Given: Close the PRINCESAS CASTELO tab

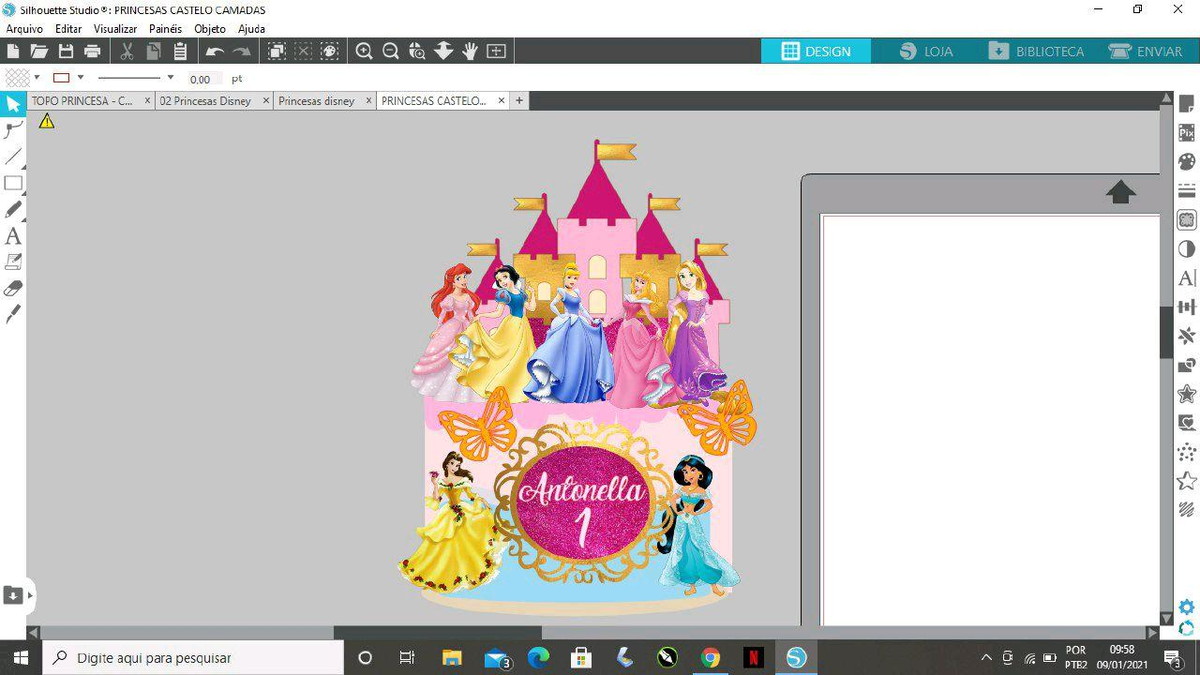Looking at the screenshot, I should [x=502, y=101].
